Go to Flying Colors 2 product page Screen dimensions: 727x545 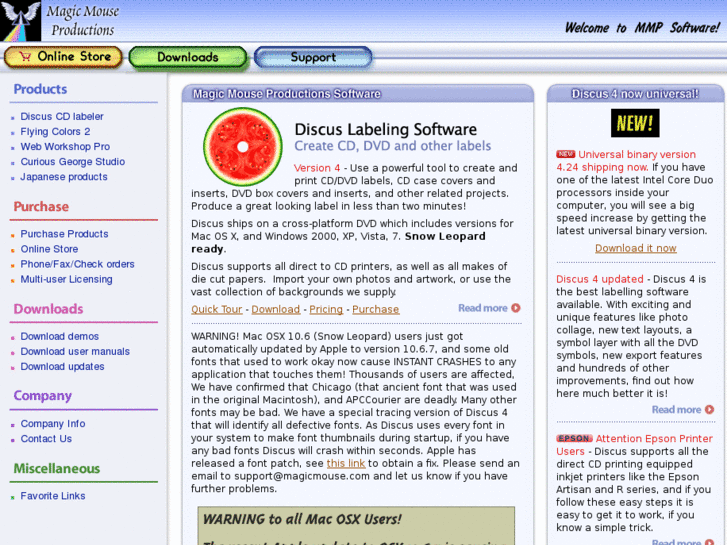[55, 132]
